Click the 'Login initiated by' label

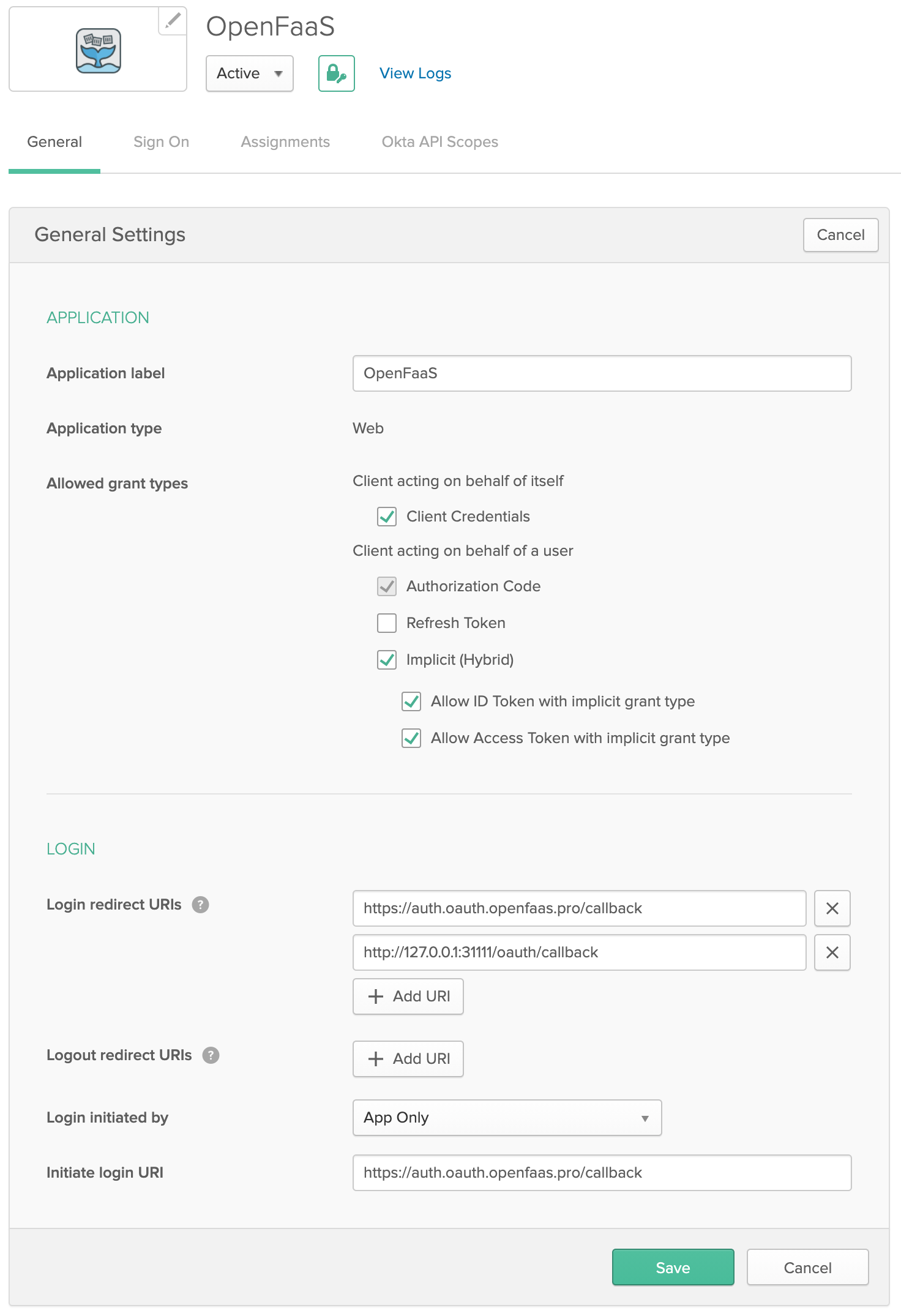point(108,1118)
